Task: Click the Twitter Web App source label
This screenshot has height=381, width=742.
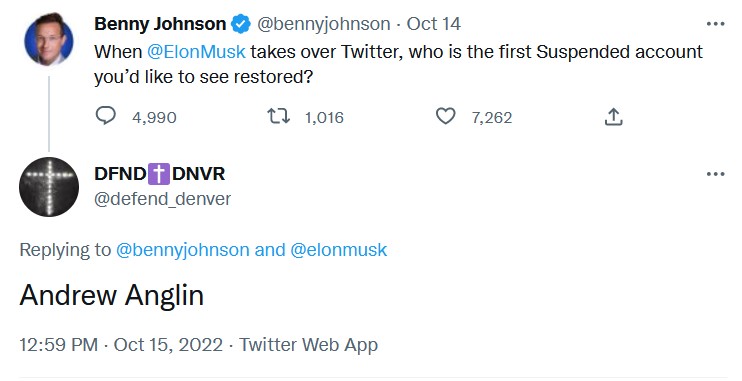Action: click(308, 345)
